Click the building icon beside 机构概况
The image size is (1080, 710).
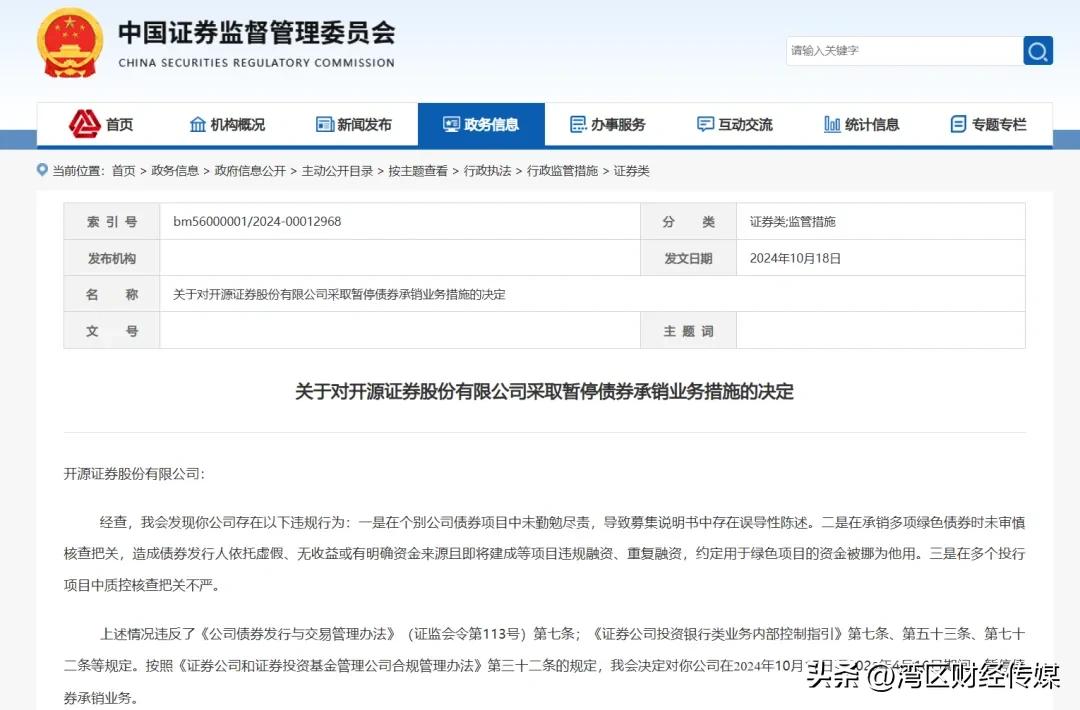point(196,124)
